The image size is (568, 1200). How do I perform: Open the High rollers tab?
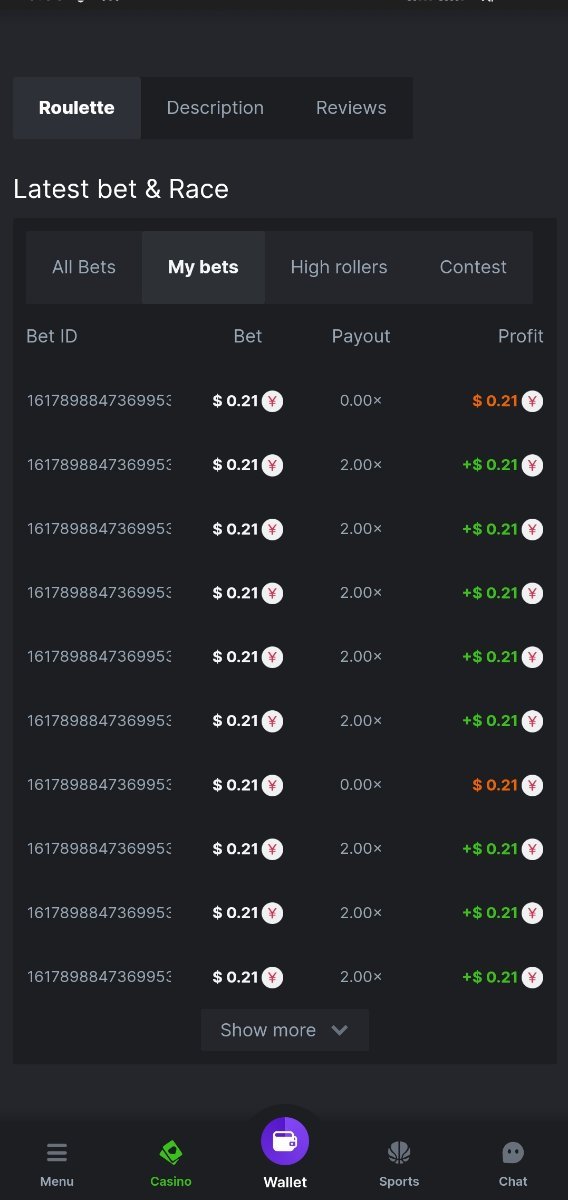coord(339,267)
